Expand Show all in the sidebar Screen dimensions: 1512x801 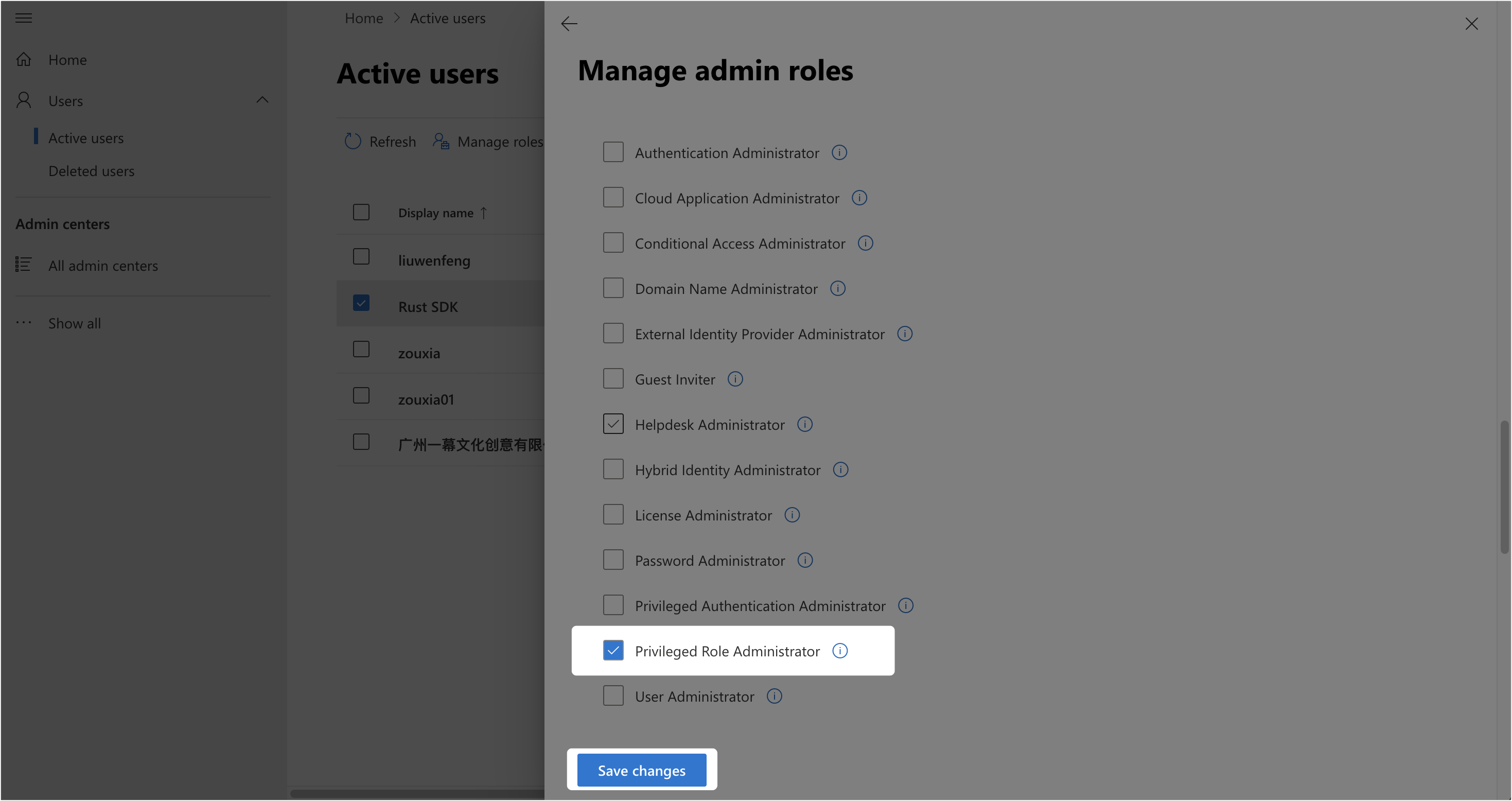click(75, 323)
